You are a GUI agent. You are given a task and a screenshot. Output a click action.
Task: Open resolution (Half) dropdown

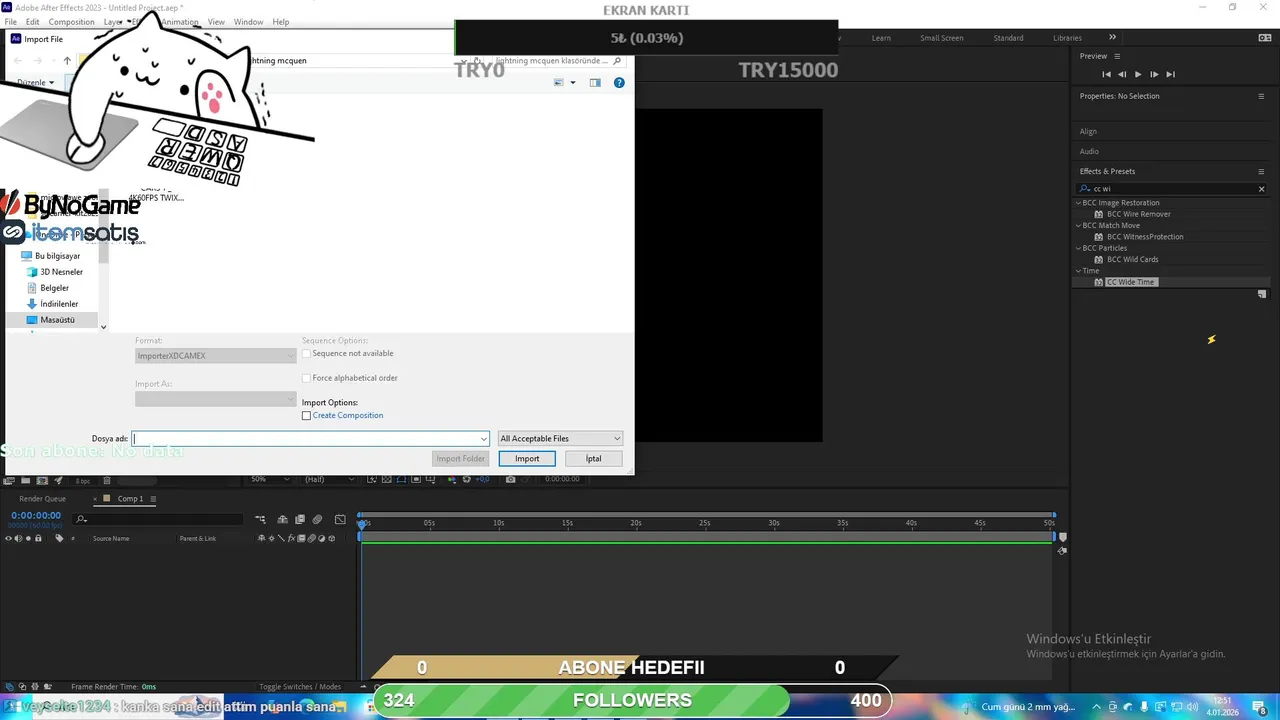click(329, 480)
